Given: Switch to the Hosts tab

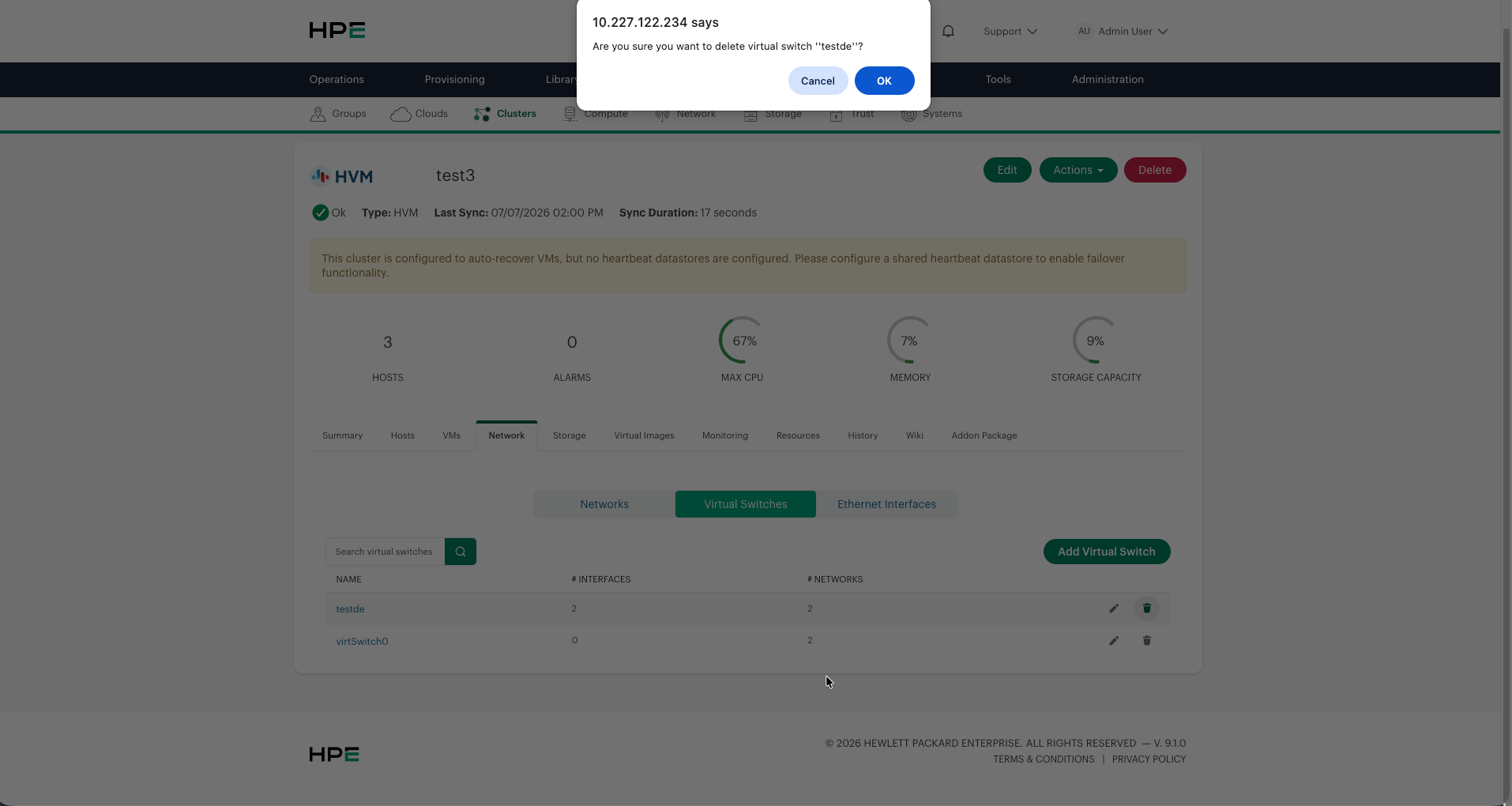Looking at the screenshot, I should pyautogui.click(x=402, y=435).
